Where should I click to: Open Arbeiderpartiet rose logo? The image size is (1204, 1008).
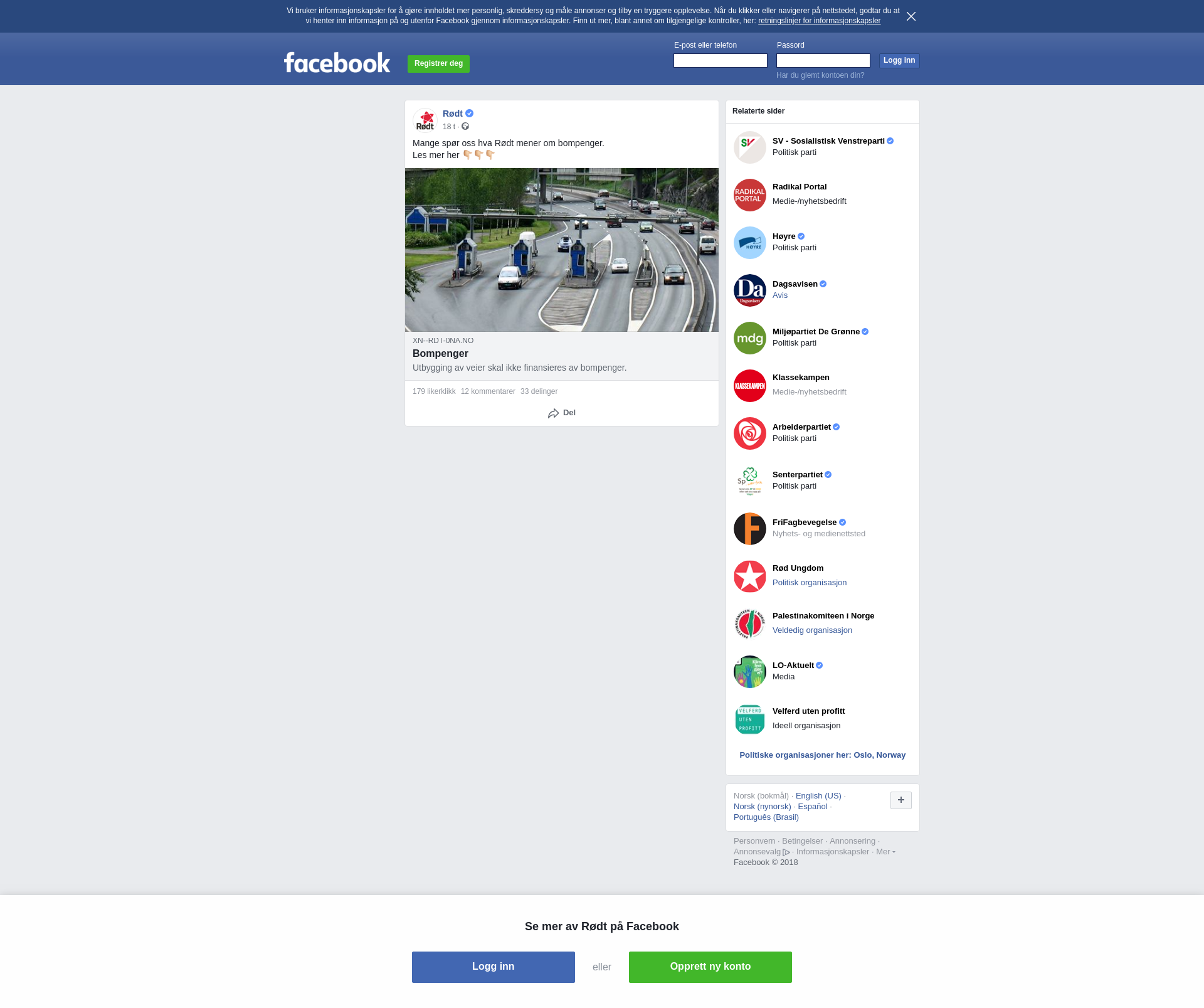750,433
